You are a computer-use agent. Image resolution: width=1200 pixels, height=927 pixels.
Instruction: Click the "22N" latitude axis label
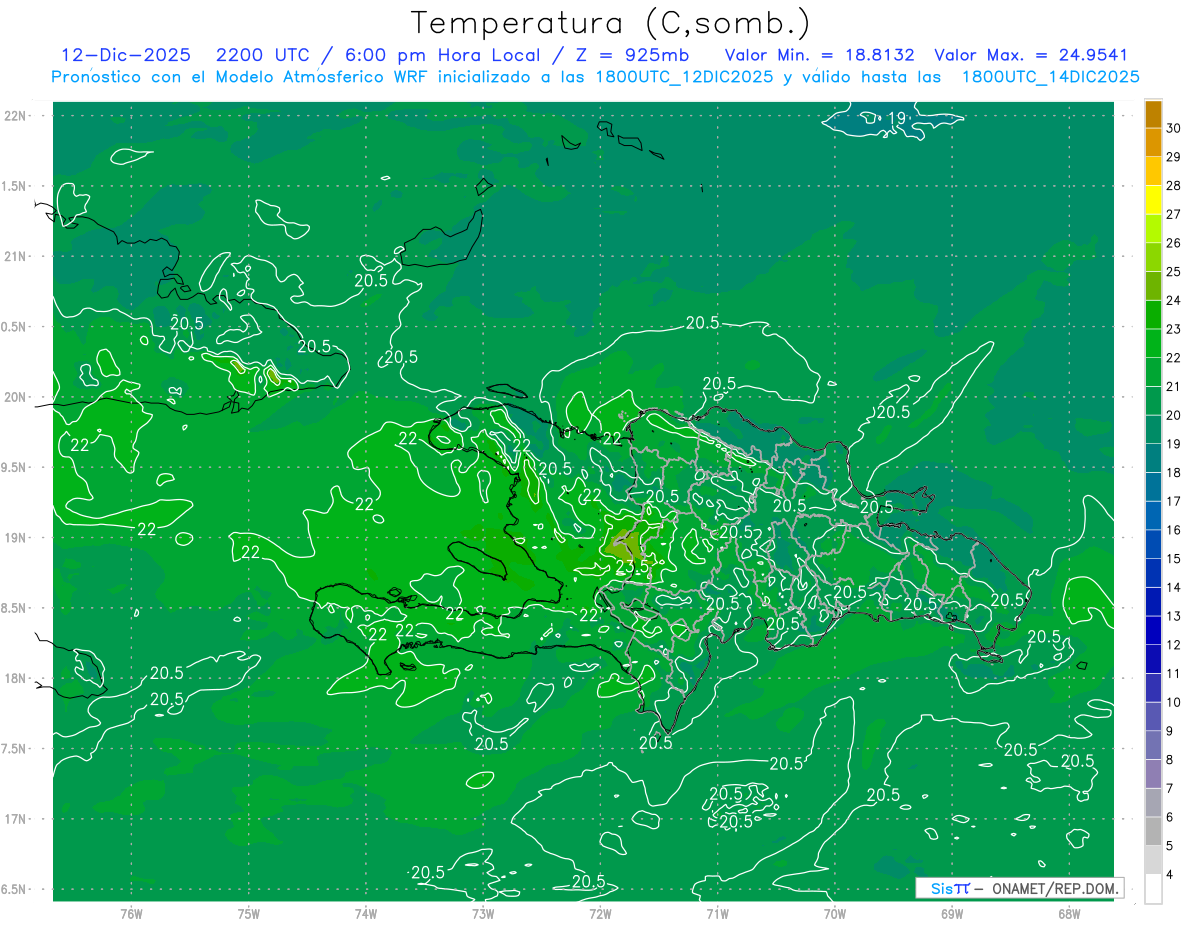[16, 115]
